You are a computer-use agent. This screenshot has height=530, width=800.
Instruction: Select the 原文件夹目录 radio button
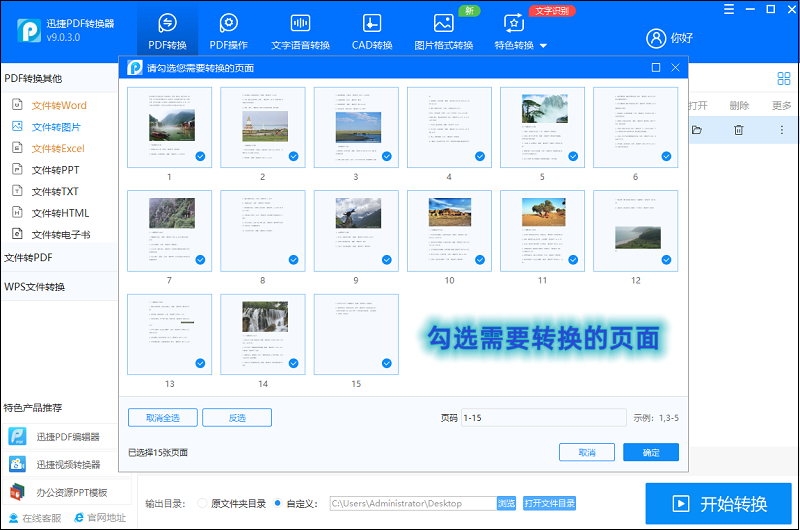click(x=202, y=503)
